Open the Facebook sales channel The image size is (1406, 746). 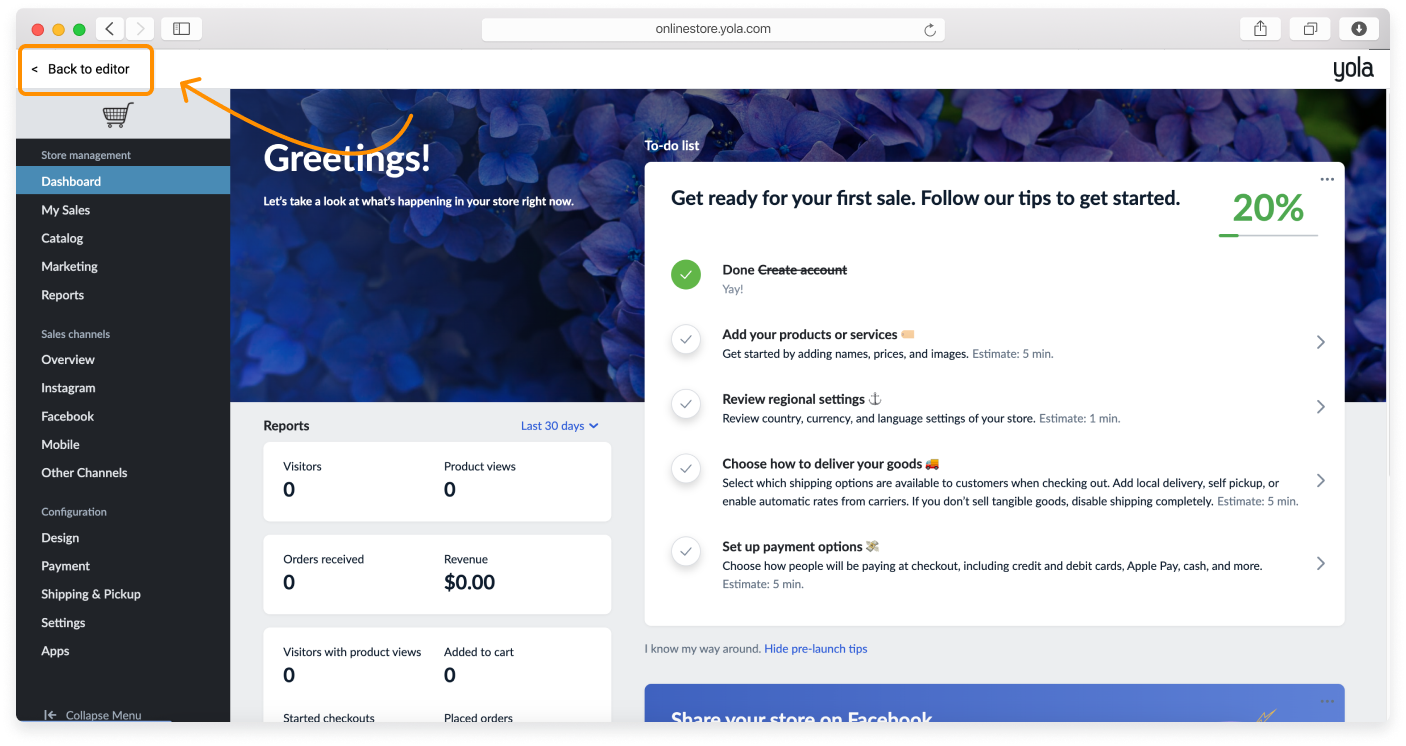click(67, 416)
